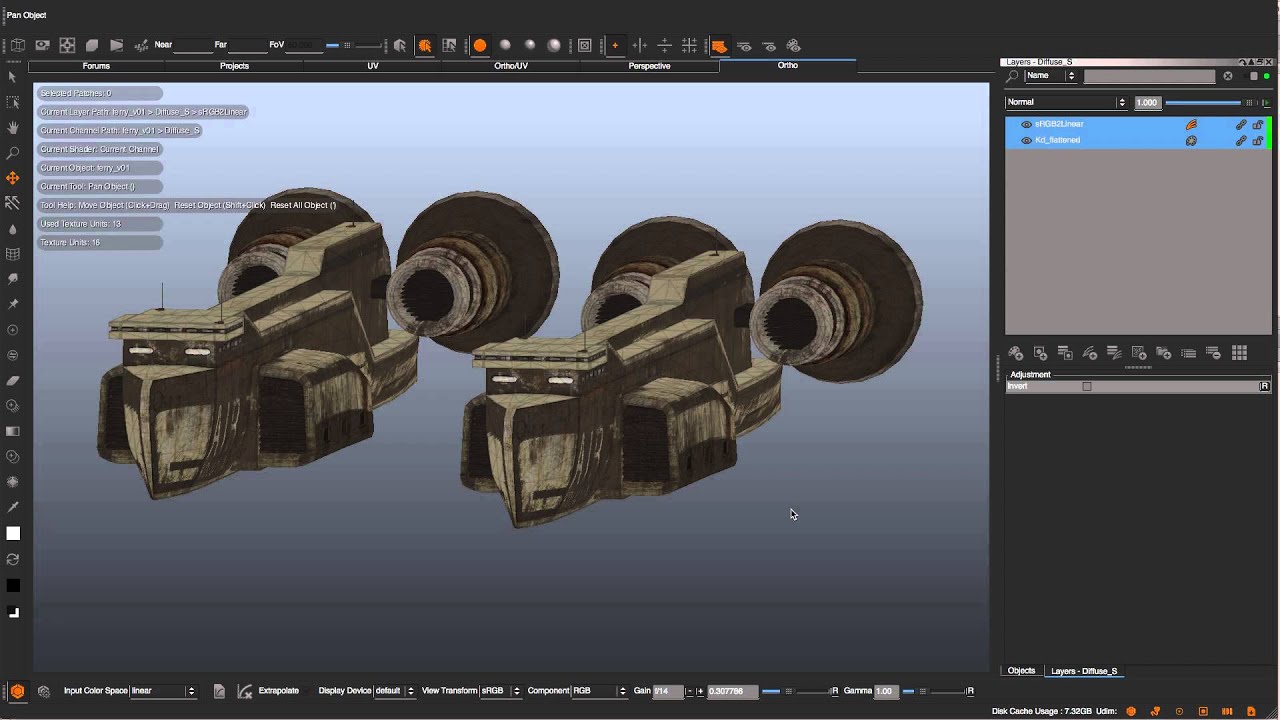The image size is (1280, 720).
Task: Clear the layer search field
Action: tap(1228, 76)
